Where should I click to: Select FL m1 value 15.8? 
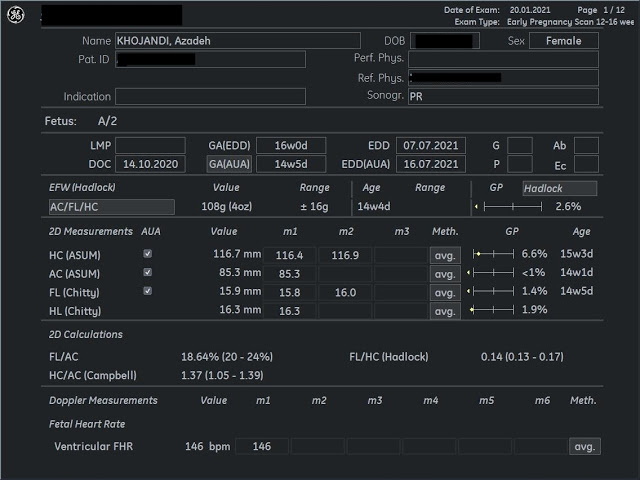289,293
